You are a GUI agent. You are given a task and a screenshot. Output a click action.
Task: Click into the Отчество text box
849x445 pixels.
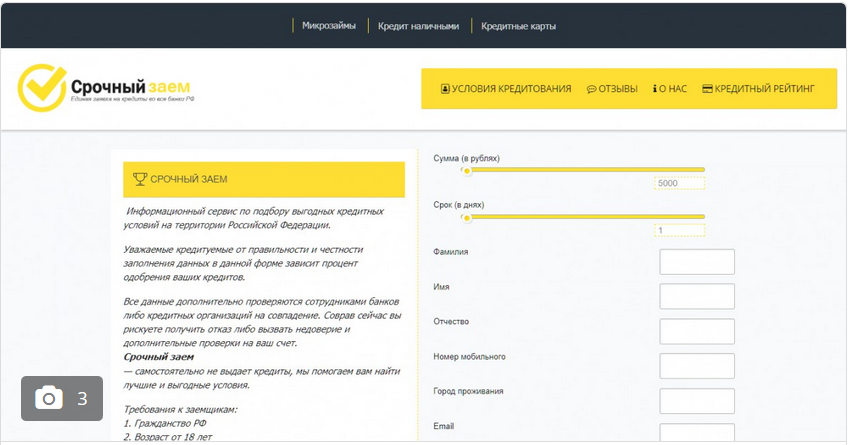click(x=697, y=332)
